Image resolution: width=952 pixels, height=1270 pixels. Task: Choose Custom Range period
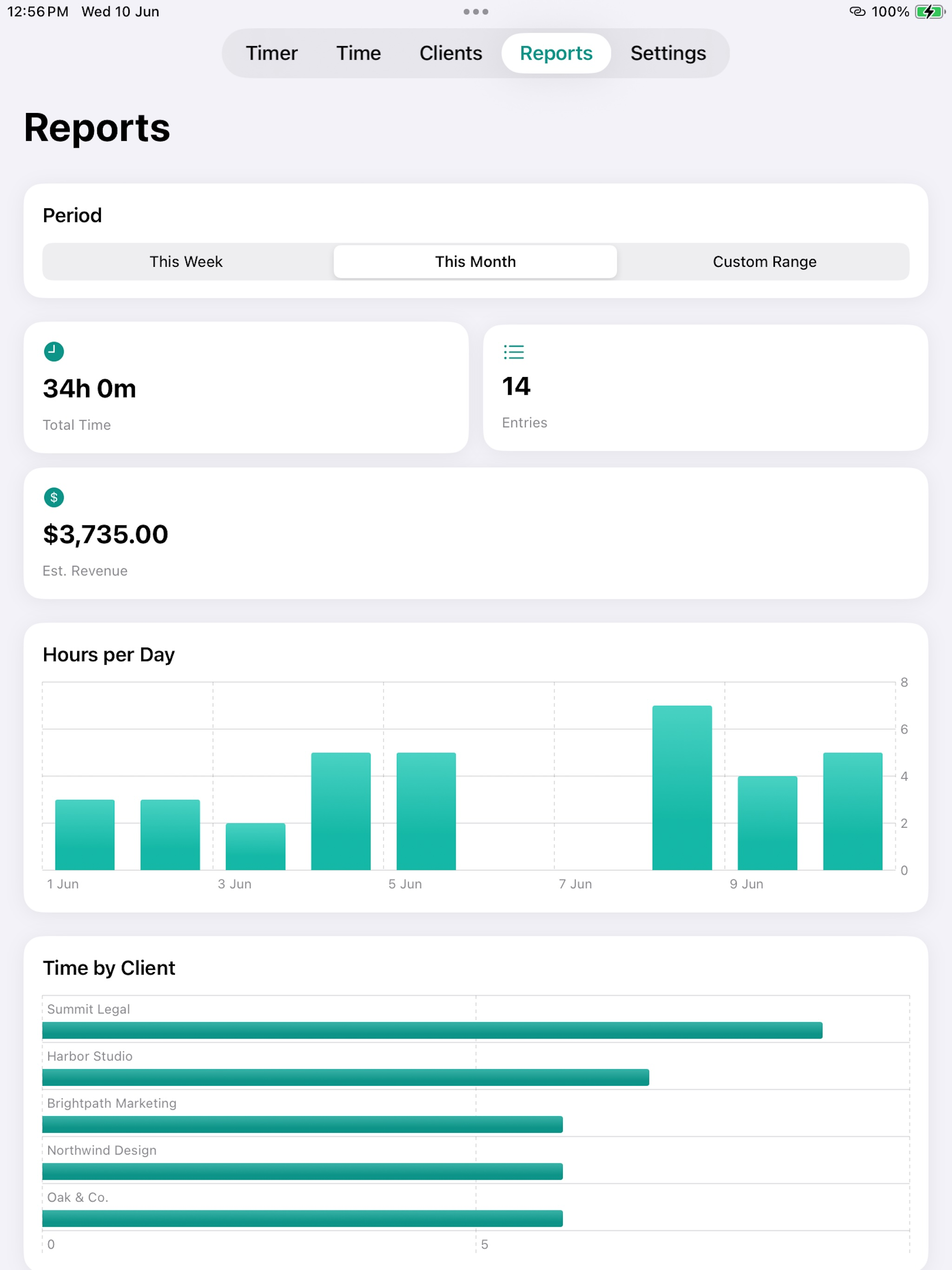tap(764, 262)
